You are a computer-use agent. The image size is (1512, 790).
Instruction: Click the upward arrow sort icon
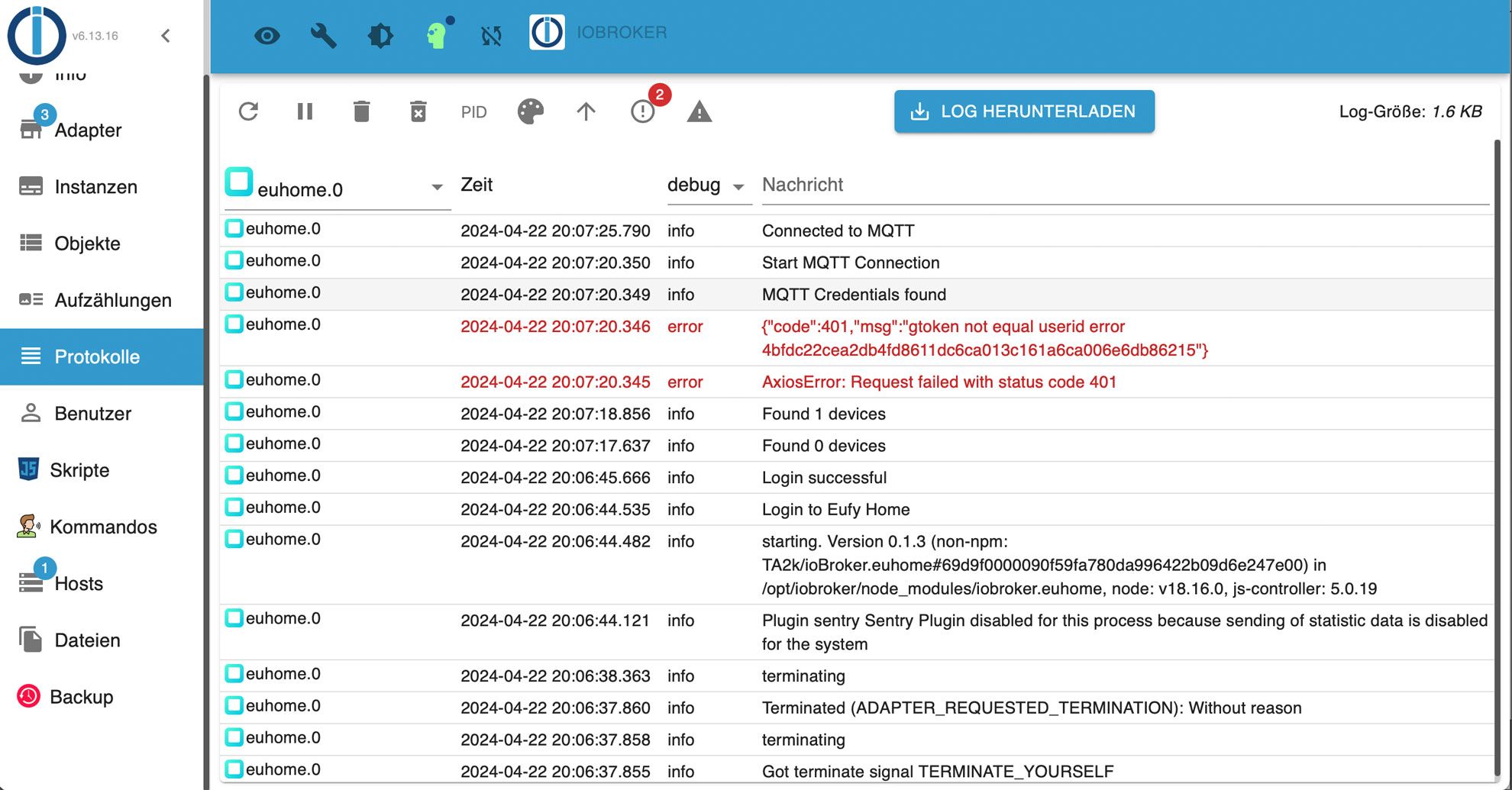[x=586, y=111]
